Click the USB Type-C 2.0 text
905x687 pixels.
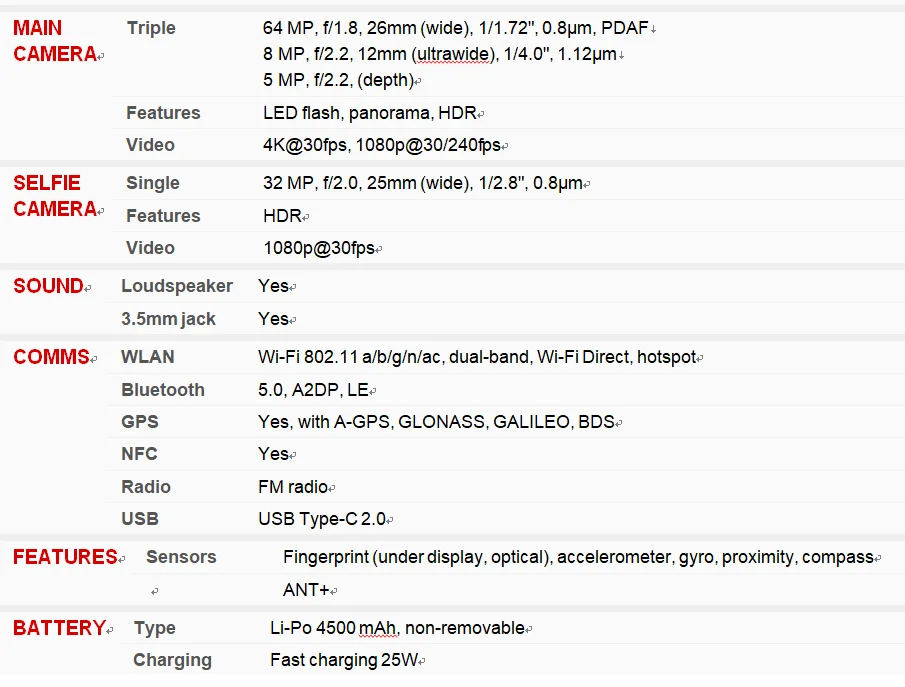point(322,519)
